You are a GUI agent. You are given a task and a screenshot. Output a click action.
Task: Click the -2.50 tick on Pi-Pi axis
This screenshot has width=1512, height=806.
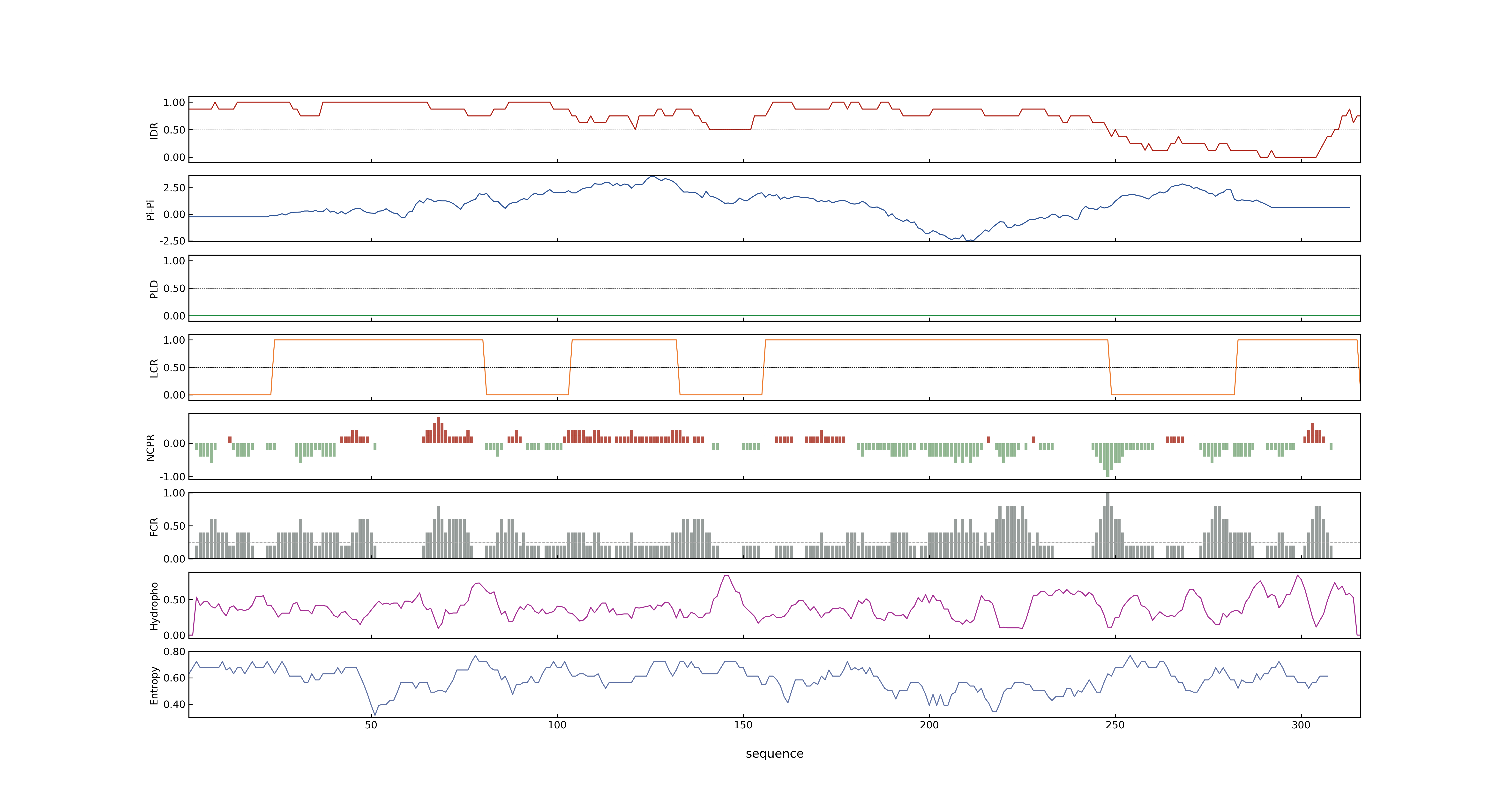click(x=172, y=241)
